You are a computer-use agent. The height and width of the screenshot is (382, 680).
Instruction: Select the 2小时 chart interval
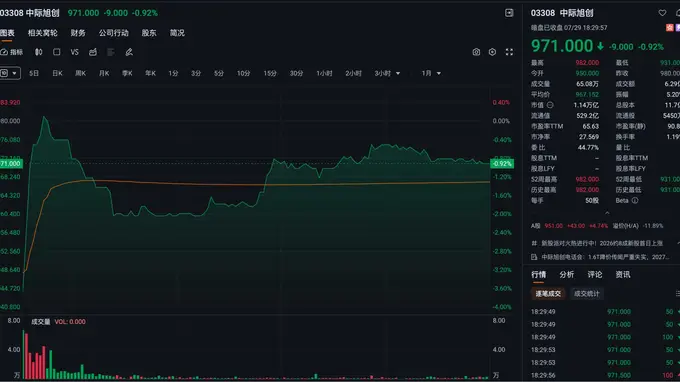(353, 73)
